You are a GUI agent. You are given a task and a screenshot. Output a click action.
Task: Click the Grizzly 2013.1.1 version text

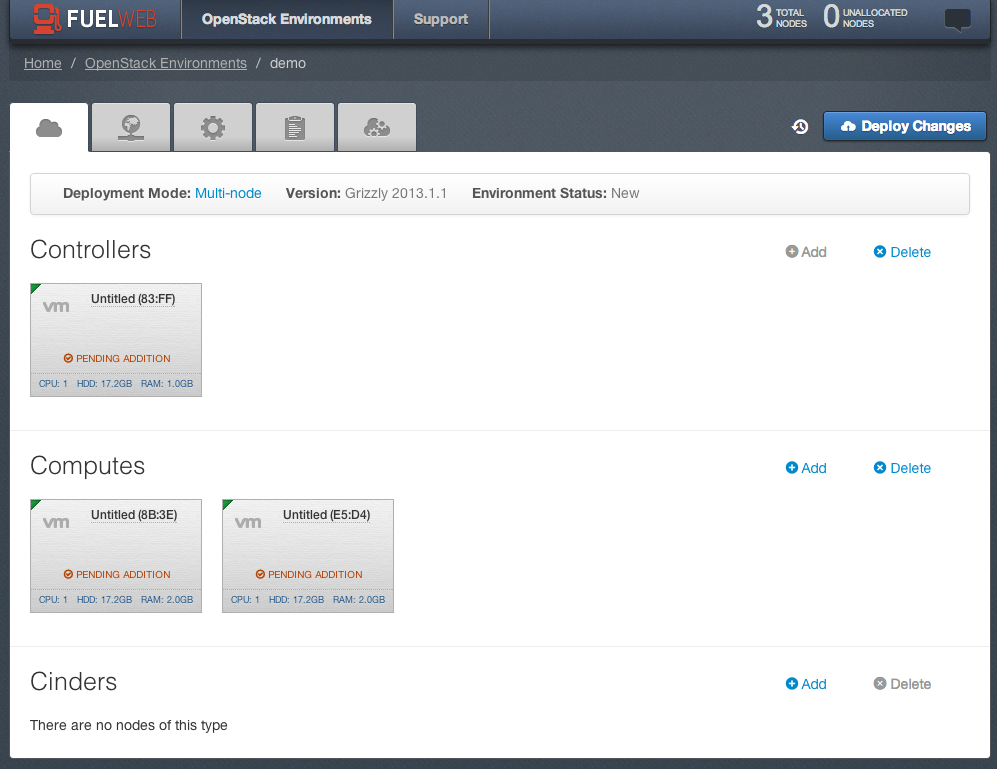click(x=395, y=193)
